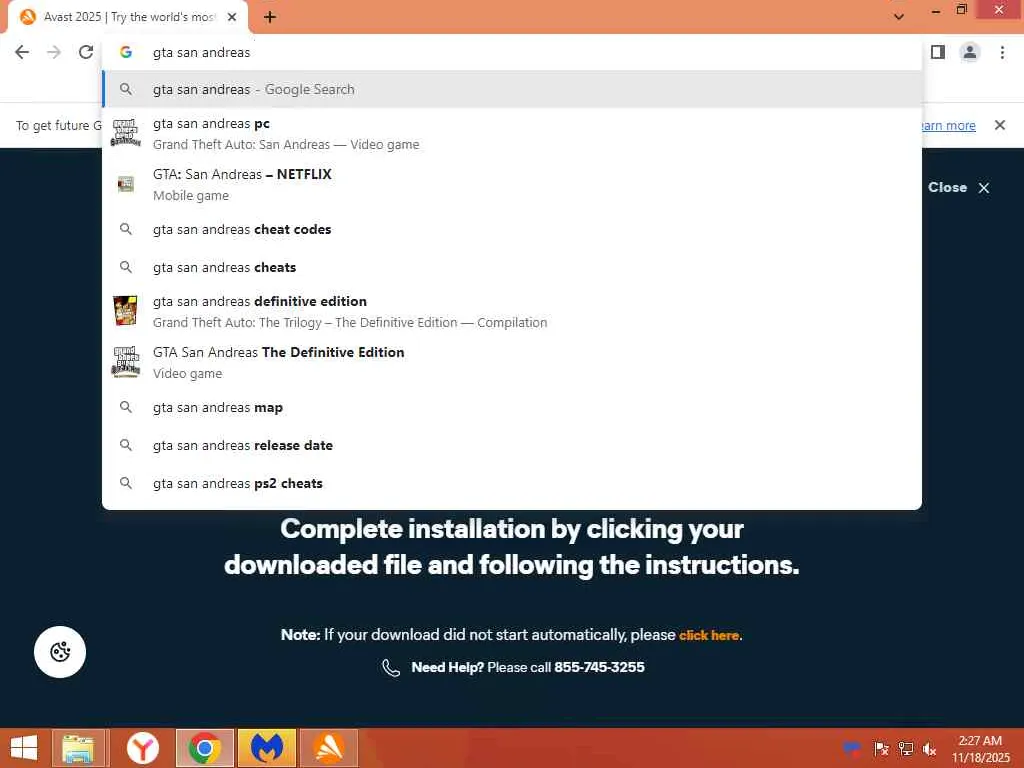This screenshot has height=768, width=1024.
Task: Open tab search chevron in title bar
Action: [x=899, y=16]
